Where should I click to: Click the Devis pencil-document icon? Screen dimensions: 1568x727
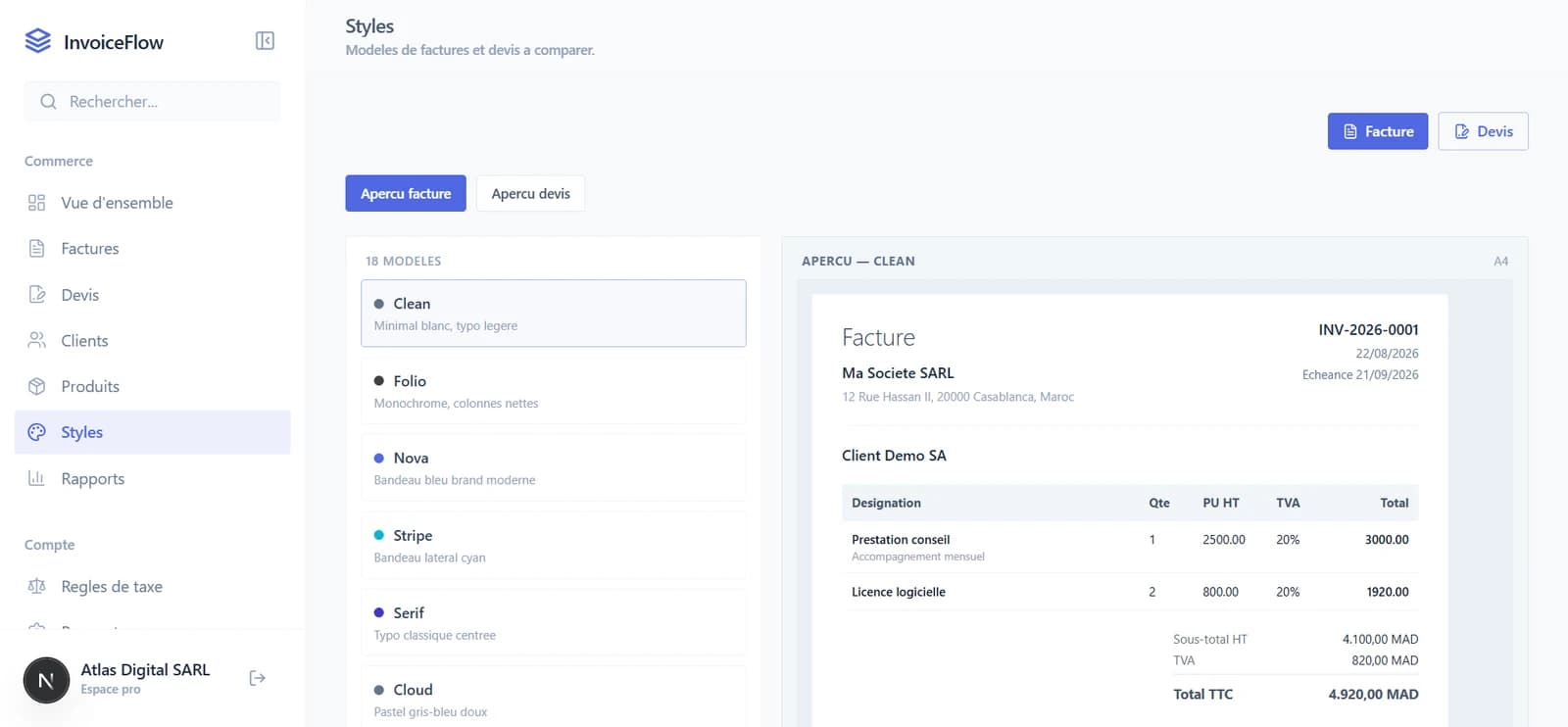tap(37, 295)
